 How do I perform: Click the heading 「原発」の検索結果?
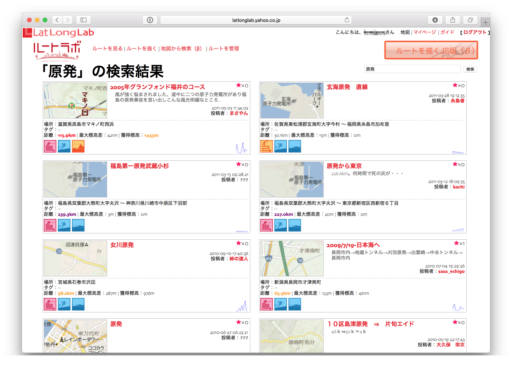click(x=102, y=71)
